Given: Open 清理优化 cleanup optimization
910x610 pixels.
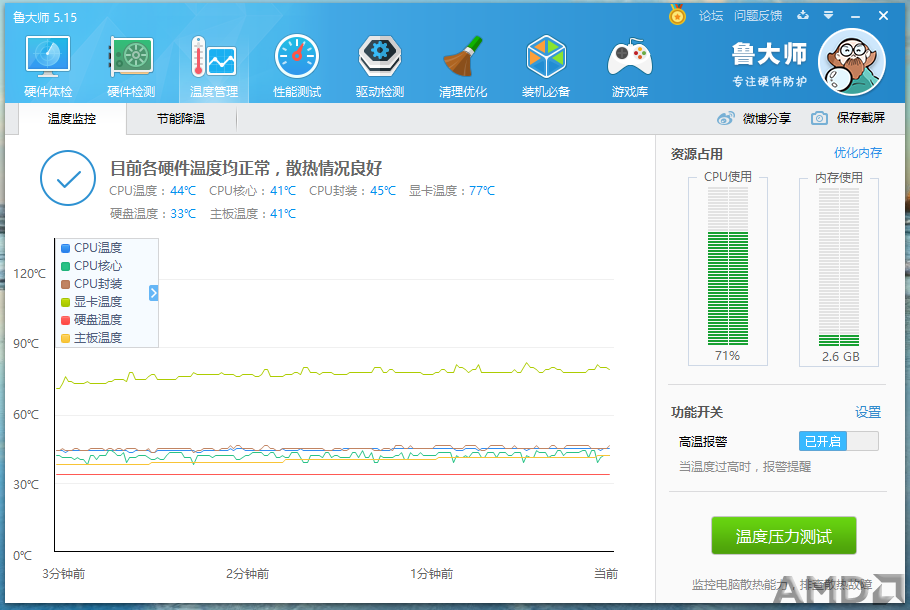Looking at the screenshot, I should tap(463, 67).
